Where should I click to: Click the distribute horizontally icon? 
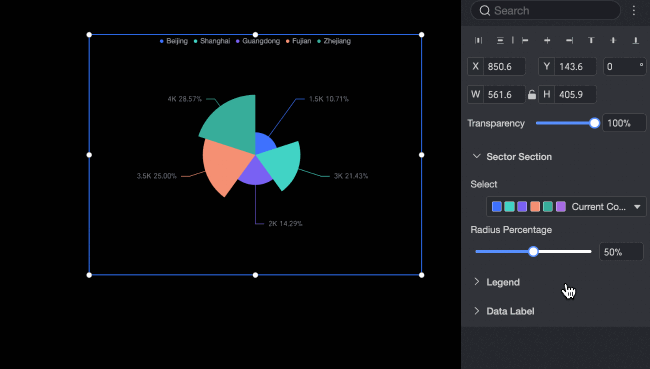coord(478,40)
